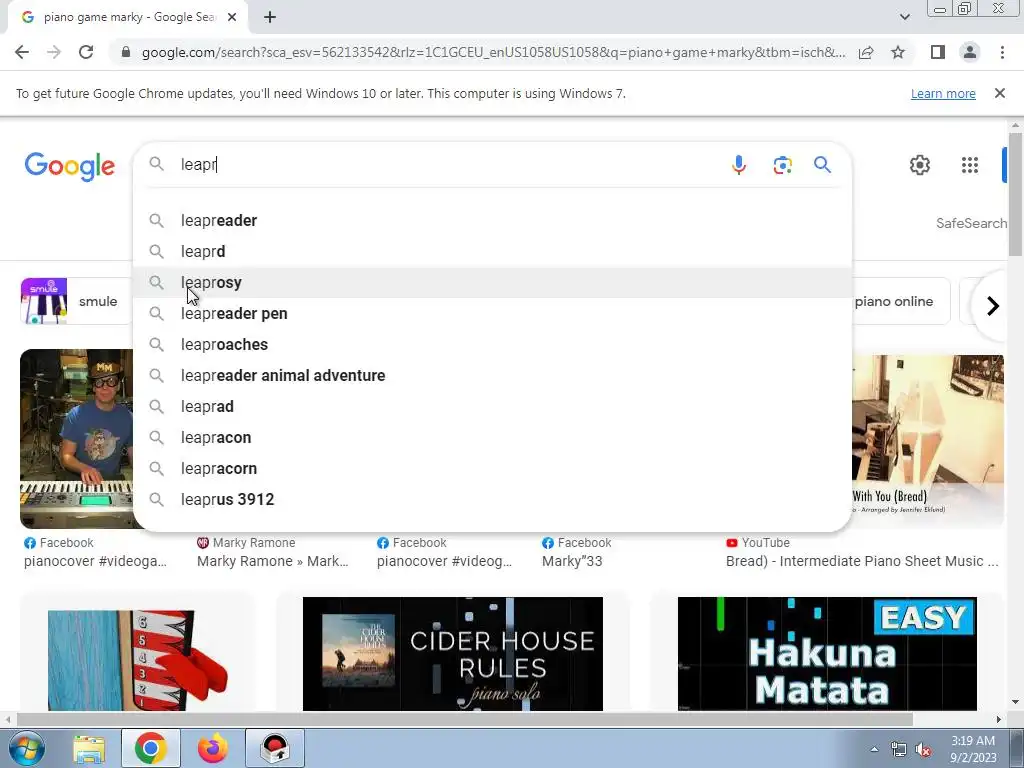
Task: Open the tab search dropdown arrow
Action: point(904,17)
